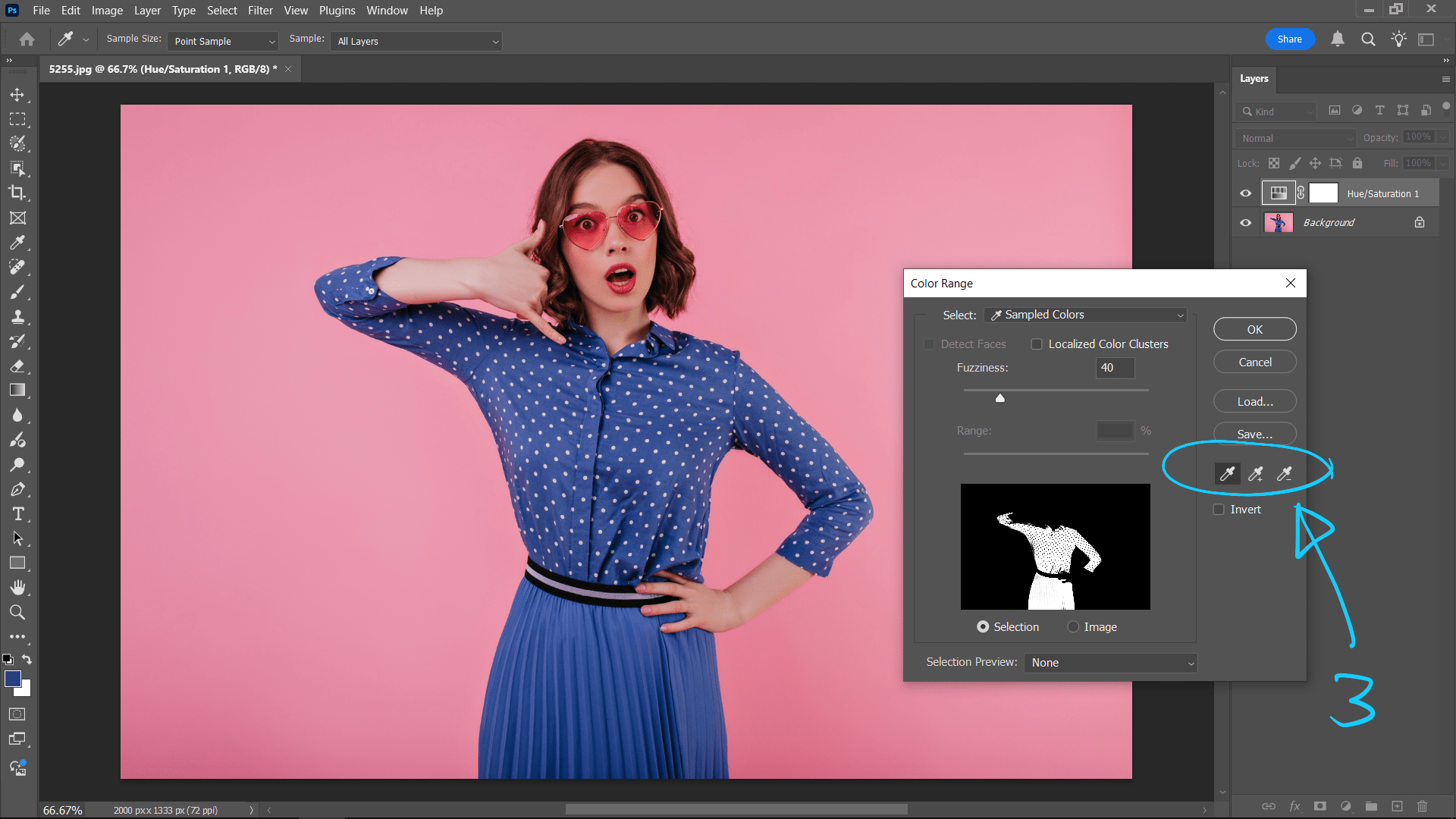Click Cancel in Color Range dialog
Viewport: 1456px width, 819px height.
(x=1255, y=362)
